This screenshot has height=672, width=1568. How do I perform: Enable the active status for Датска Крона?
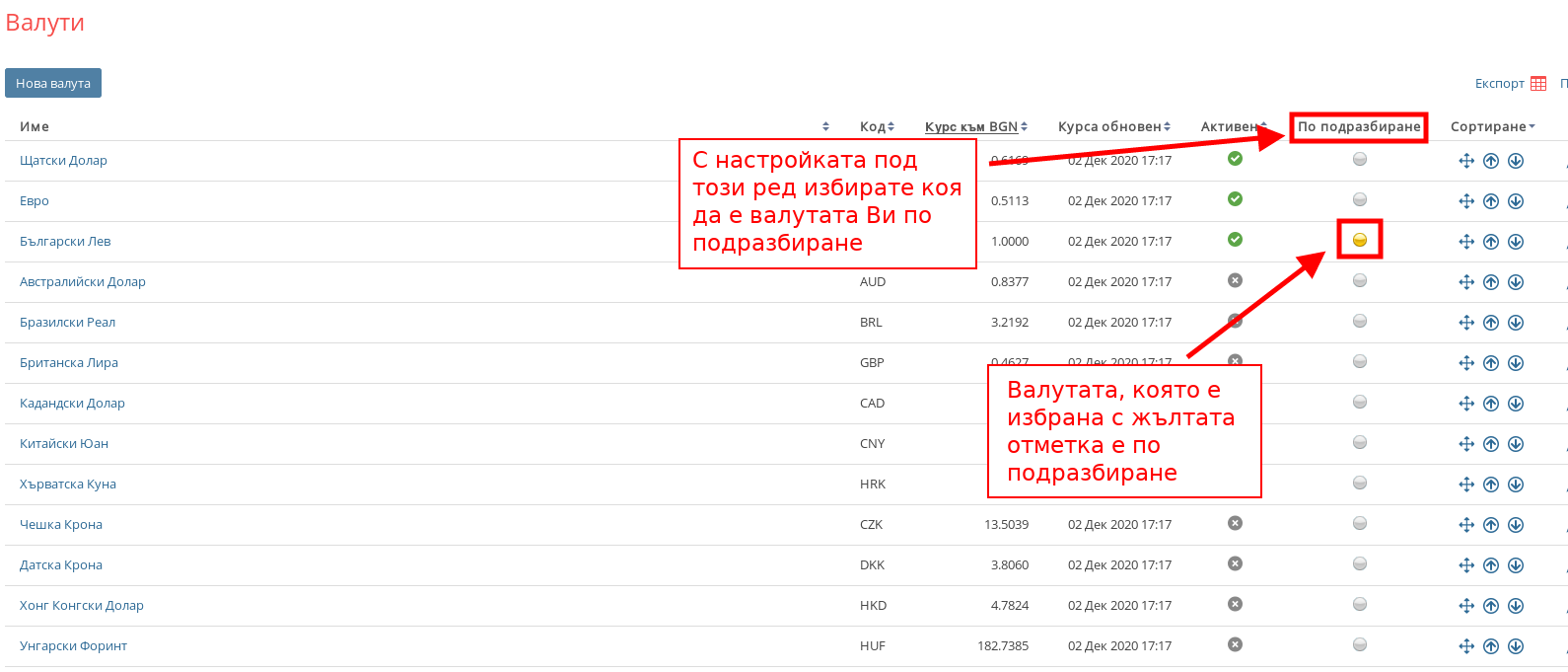1235,563
